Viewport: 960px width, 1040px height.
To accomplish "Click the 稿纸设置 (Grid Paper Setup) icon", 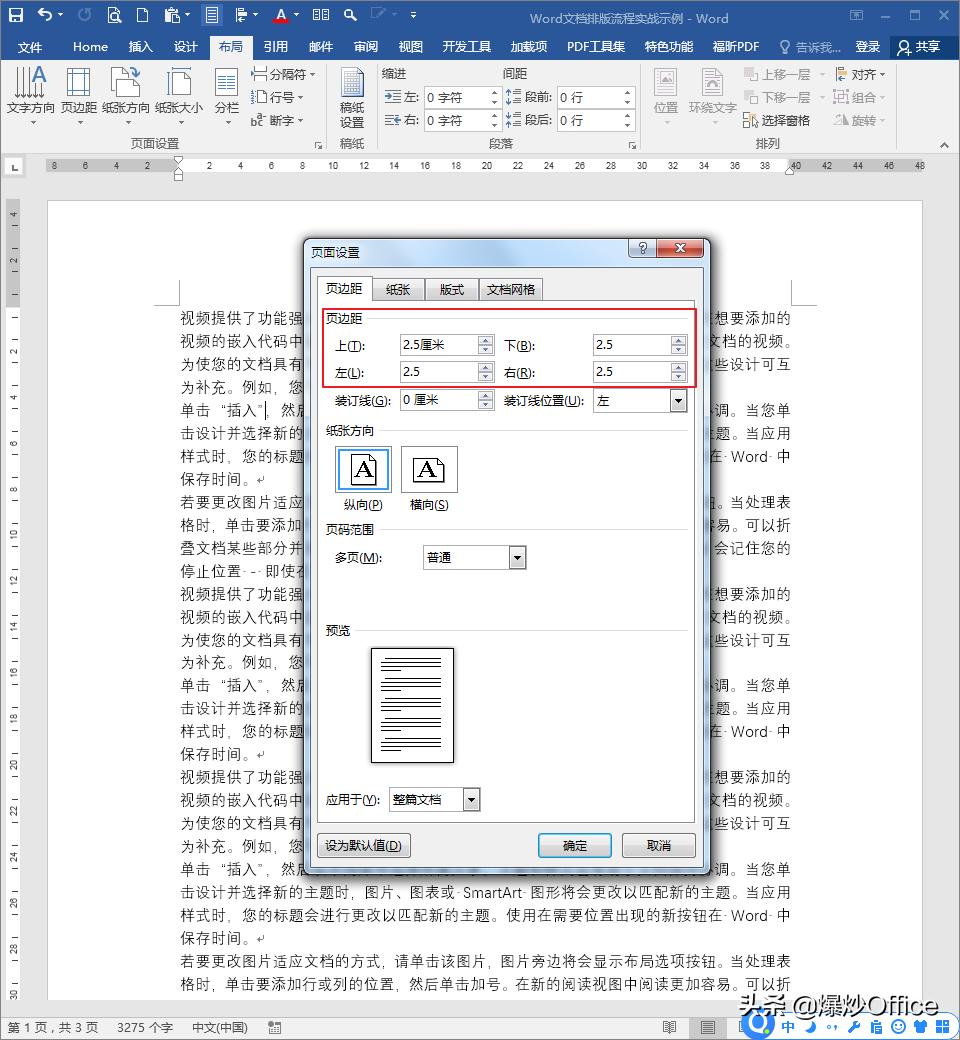I will coord(352,92).
